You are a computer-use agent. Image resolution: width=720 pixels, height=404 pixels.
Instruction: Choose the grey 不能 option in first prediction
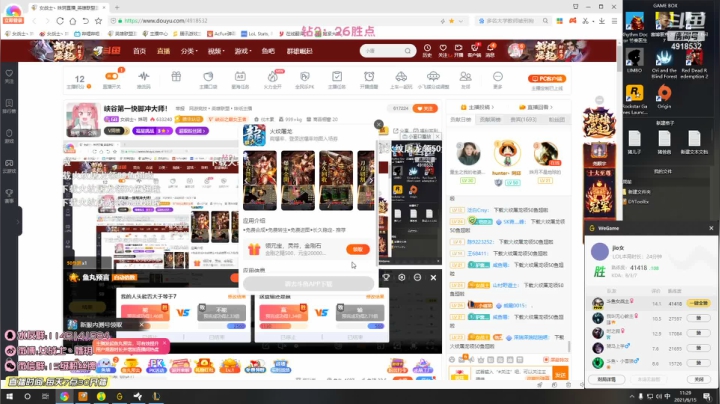[221, 313]
